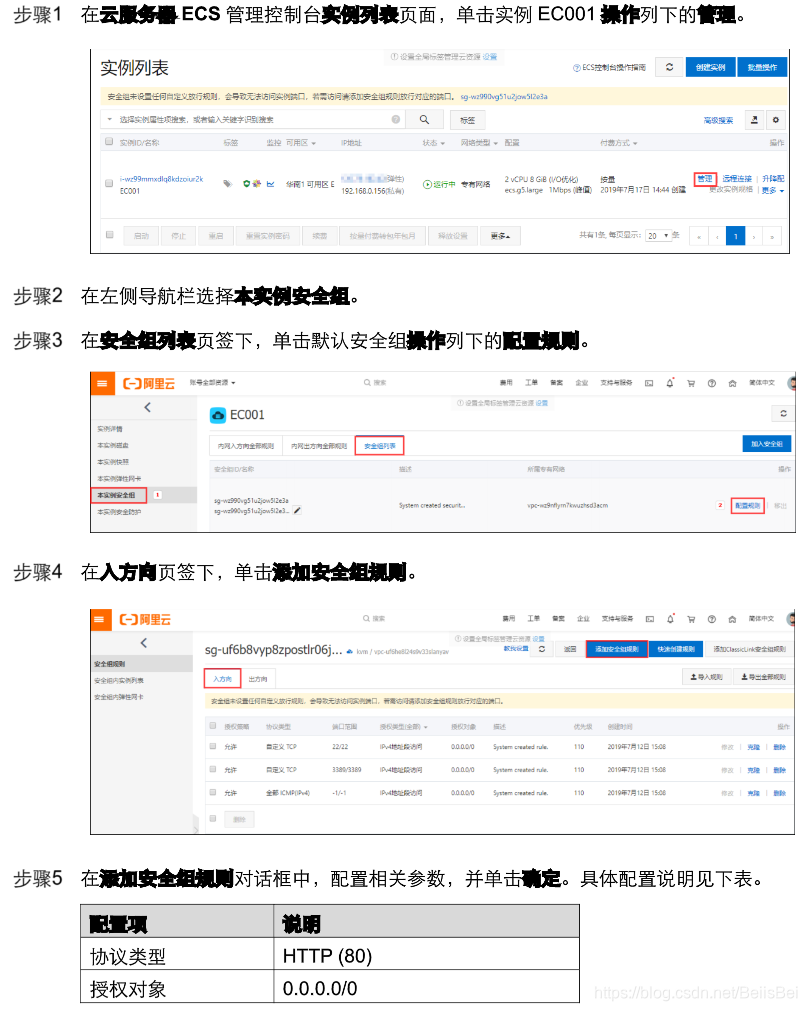Click the green shield icon of EC001
The image size is (807, 1011).
(246, 184)
